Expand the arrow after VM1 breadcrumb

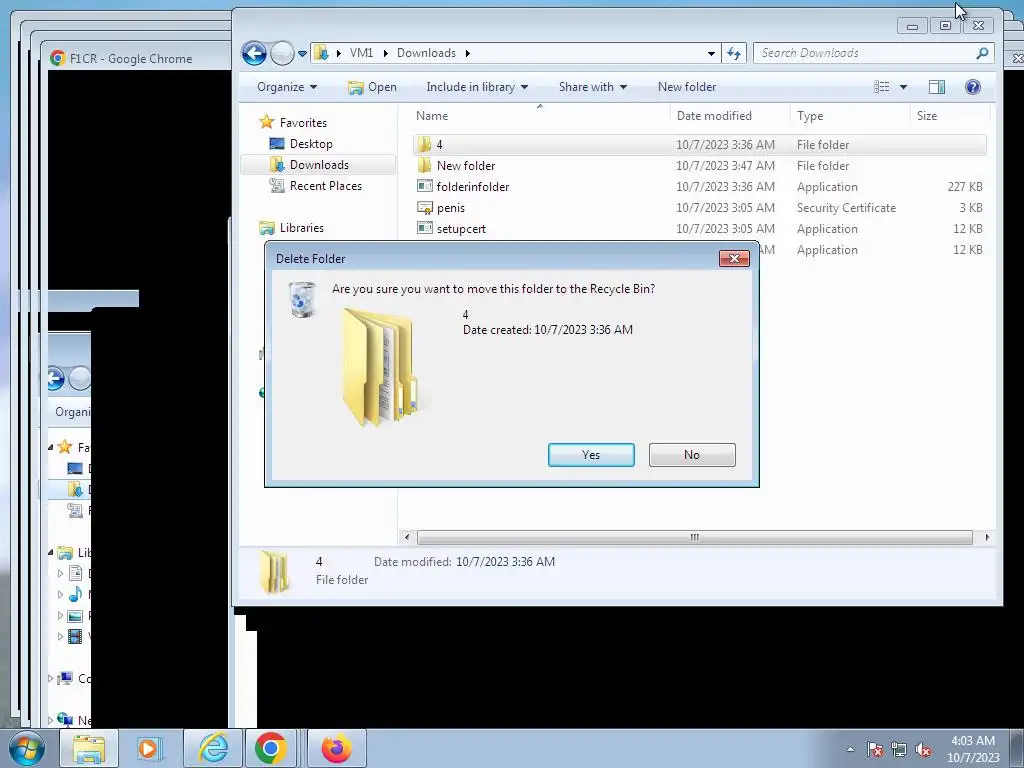click(x=385, y=54)
